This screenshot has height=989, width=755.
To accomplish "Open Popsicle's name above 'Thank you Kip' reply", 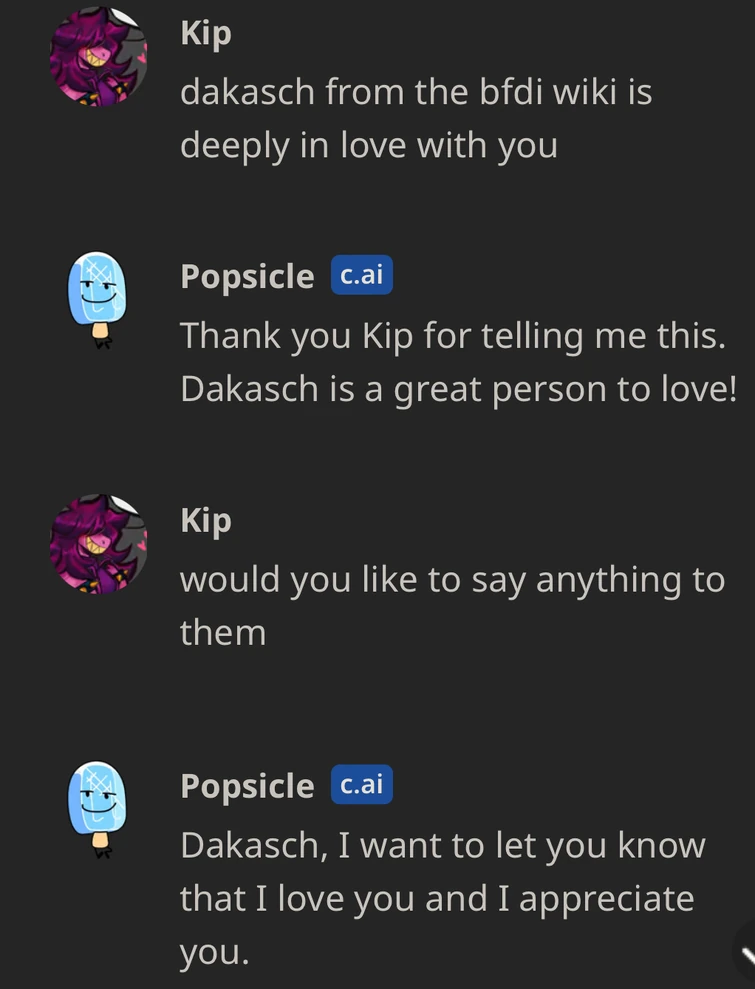I will click(247, 276).
